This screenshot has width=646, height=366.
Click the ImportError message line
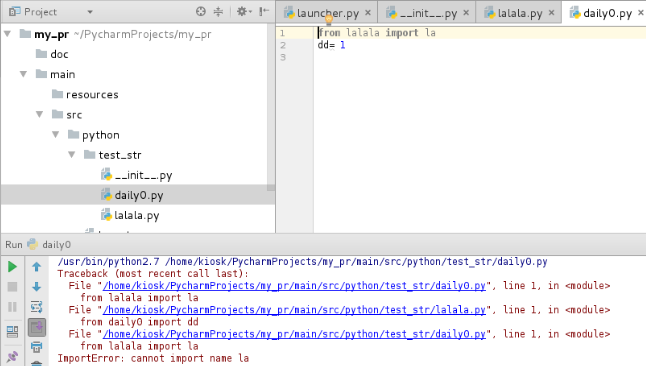[x=153, y=358]
